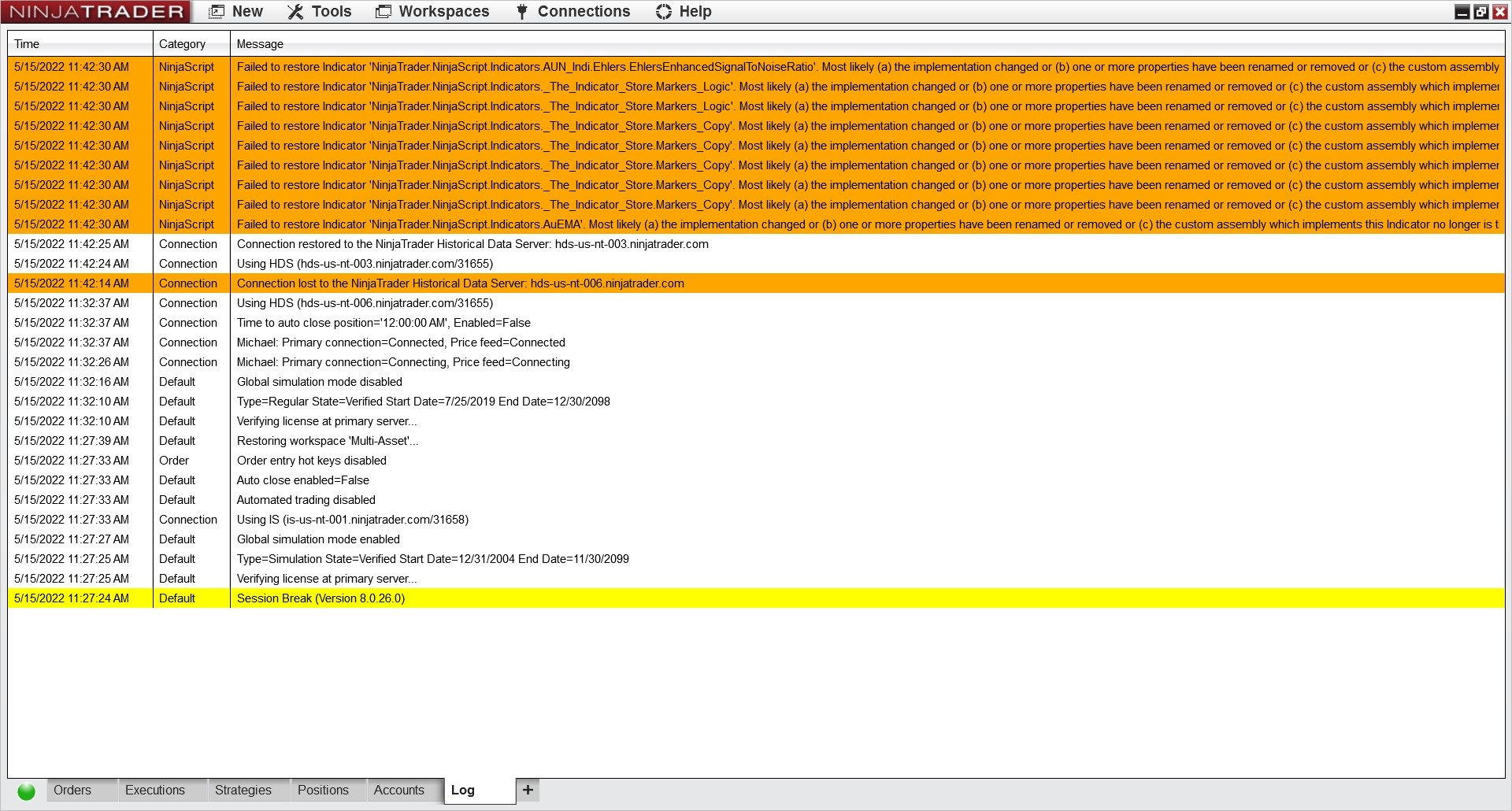The image size is (1512, 811).
Task: Select 'Session Break (Version 8.0.26.0)' row
Action: [x=756, y=598]
